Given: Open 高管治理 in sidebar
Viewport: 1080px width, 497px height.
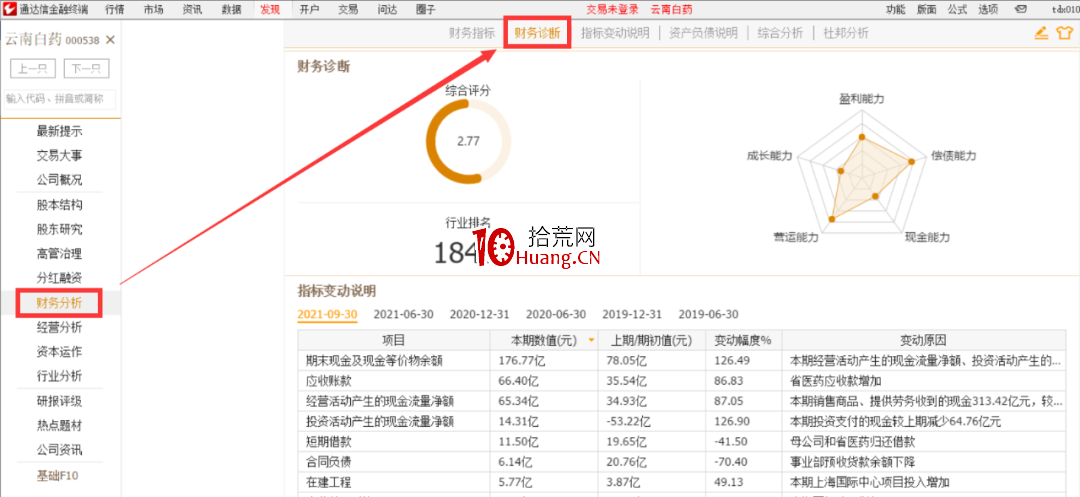Looking at the screenshot, I should 60,253.
